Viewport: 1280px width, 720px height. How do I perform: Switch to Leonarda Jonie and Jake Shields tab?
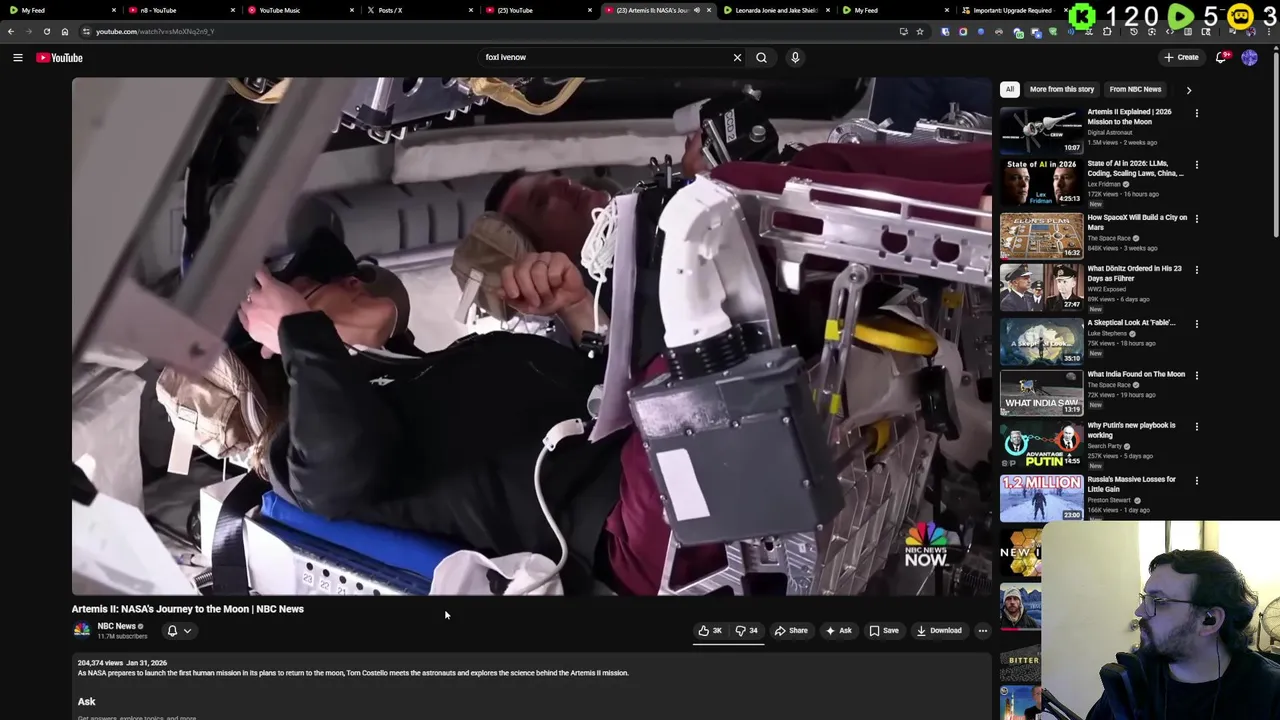click(x=775, y=10)
